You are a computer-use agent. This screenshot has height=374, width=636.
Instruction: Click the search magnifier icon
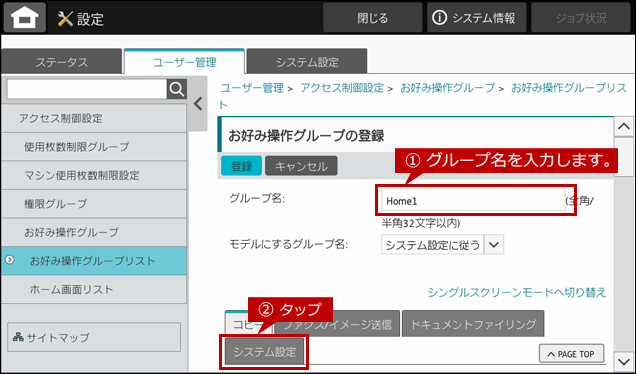[177, 89]
